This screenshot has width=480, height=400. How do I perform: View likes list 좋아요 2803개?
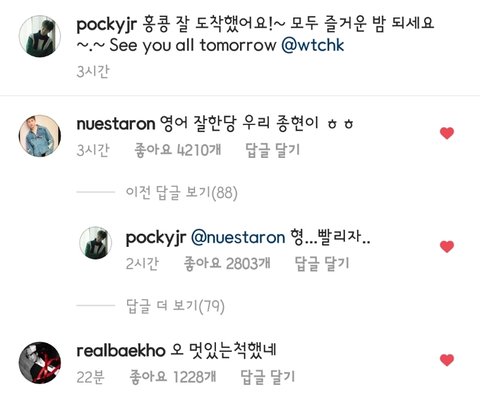point(227,263)
